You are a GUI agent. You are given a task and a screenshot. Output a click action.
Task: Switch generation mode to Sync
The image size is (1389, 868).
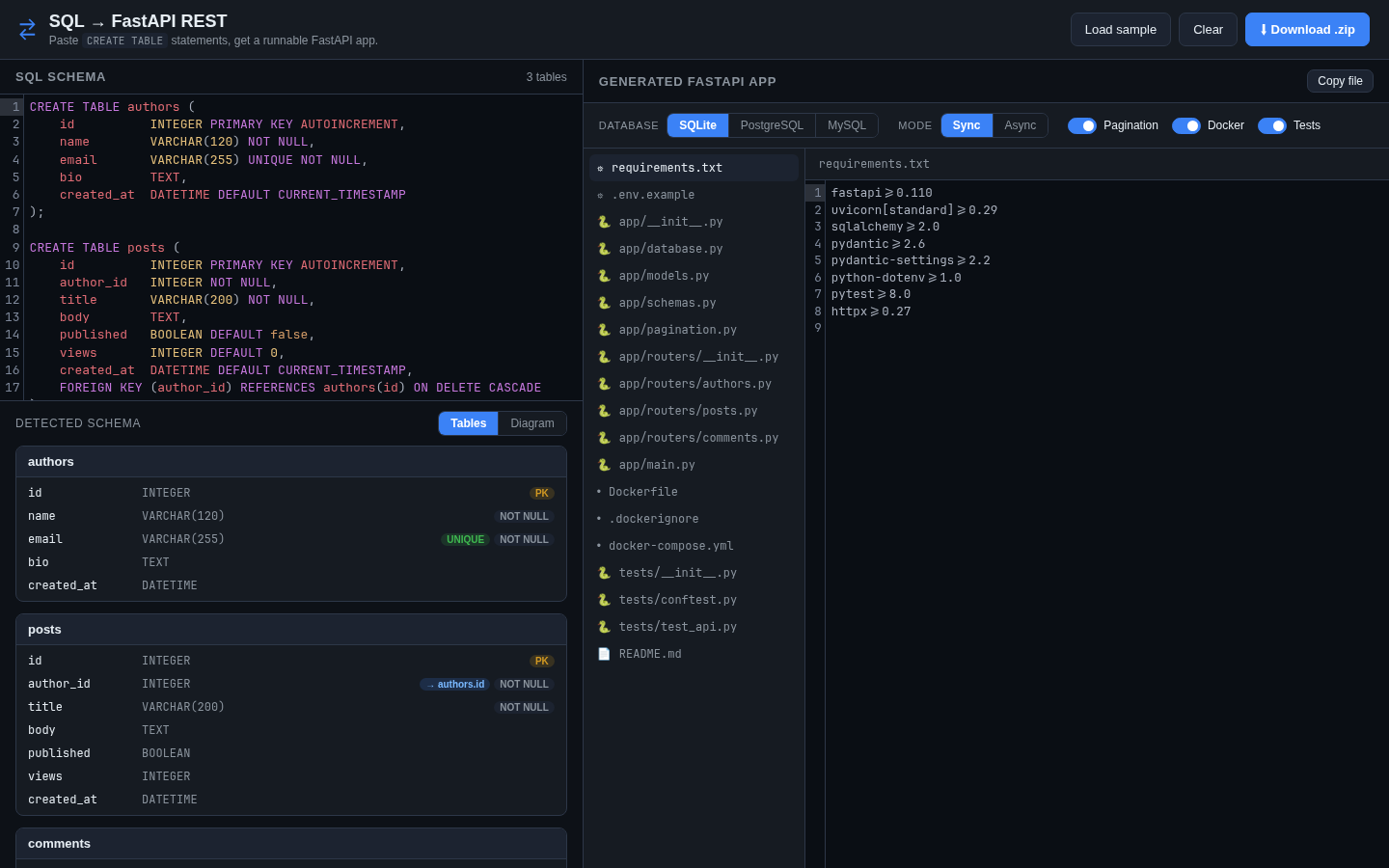pyautogui.click(x=967, y=125)
